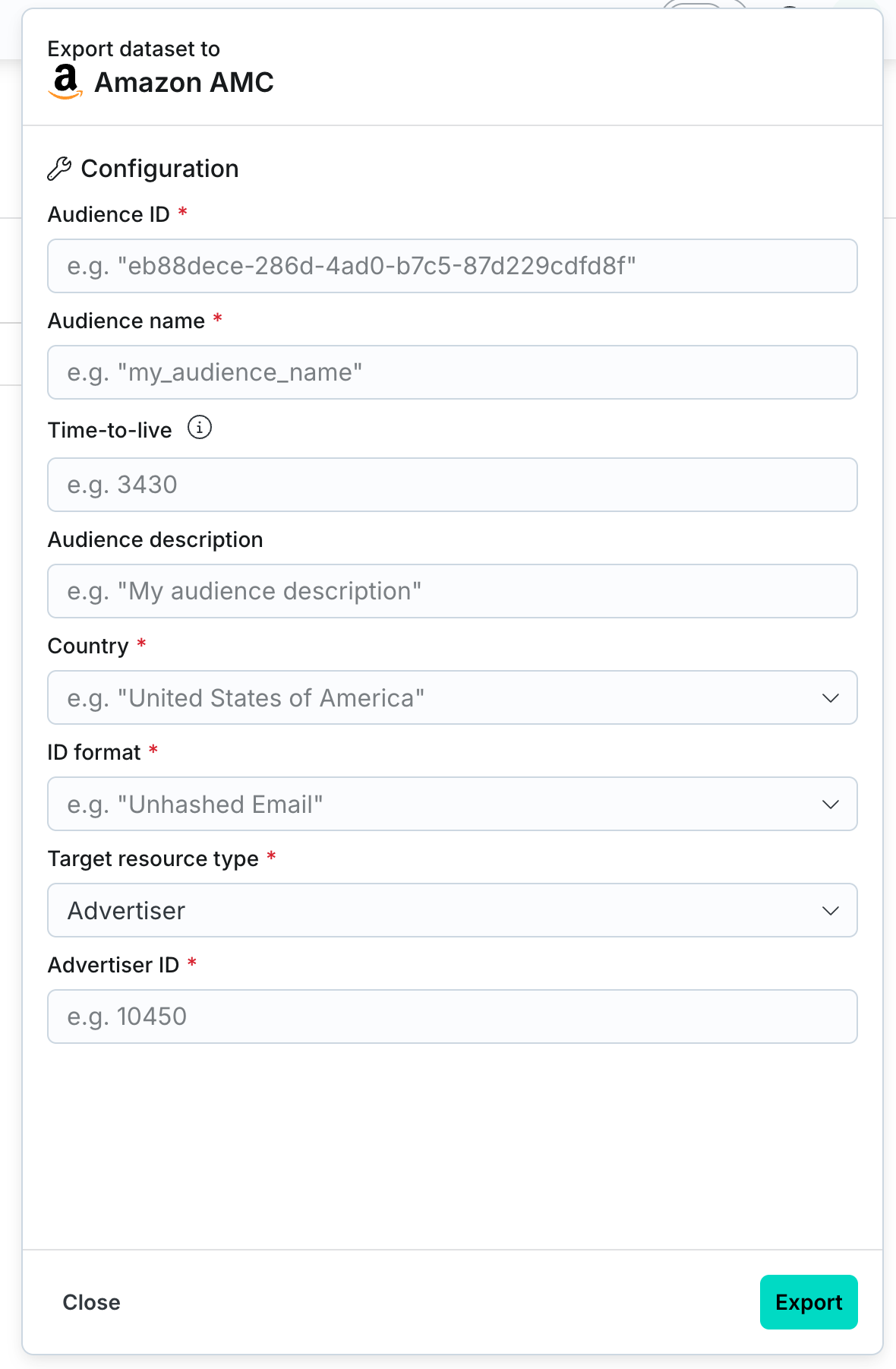Select the Time-to-live input box
Screen dimensions: 896x1369
(x=452, y=485)
